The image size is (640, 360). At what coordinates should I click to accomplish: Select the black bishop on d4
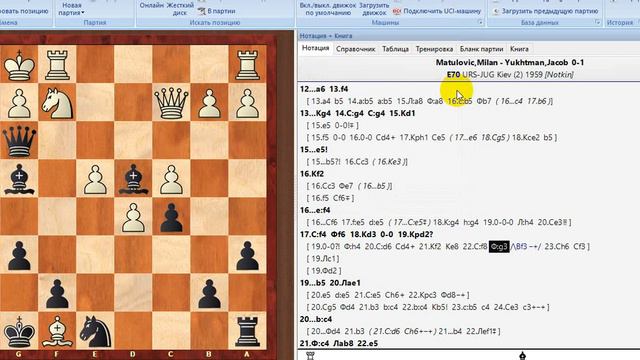click(x=133, y=179)
